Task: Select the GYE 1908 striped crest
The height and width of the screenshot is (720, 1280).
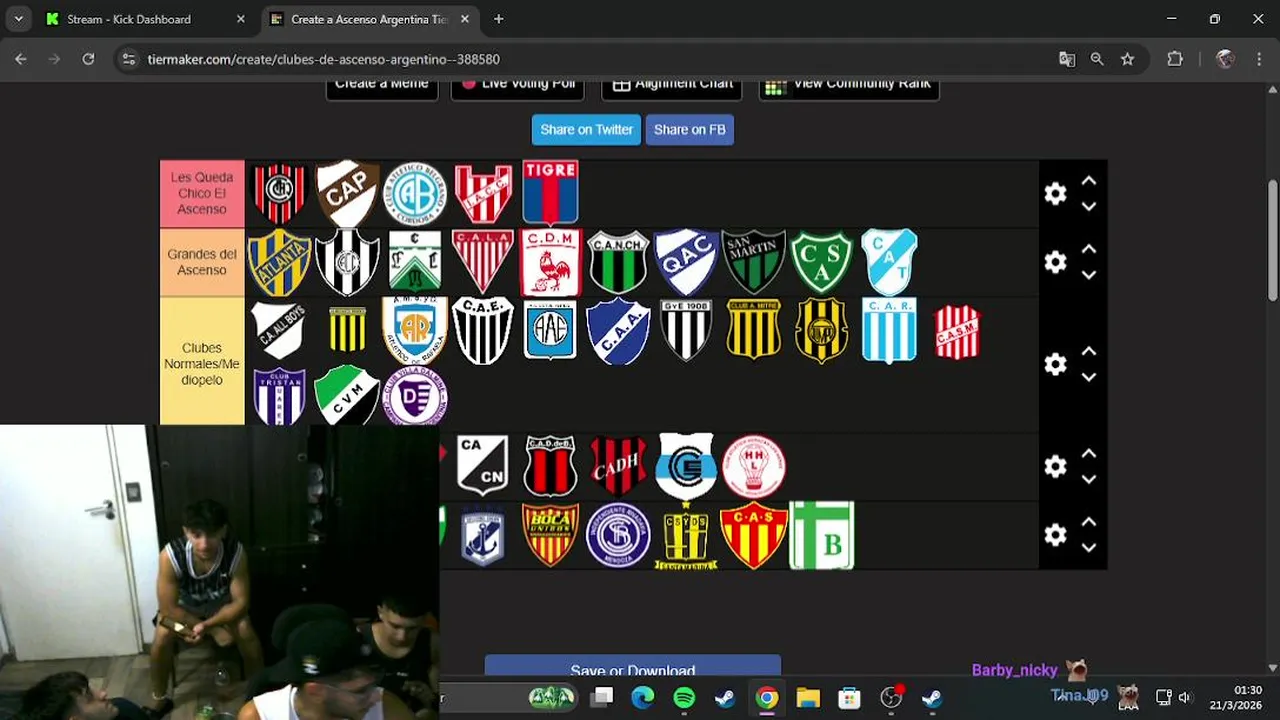Action: [x=686, y=331]
